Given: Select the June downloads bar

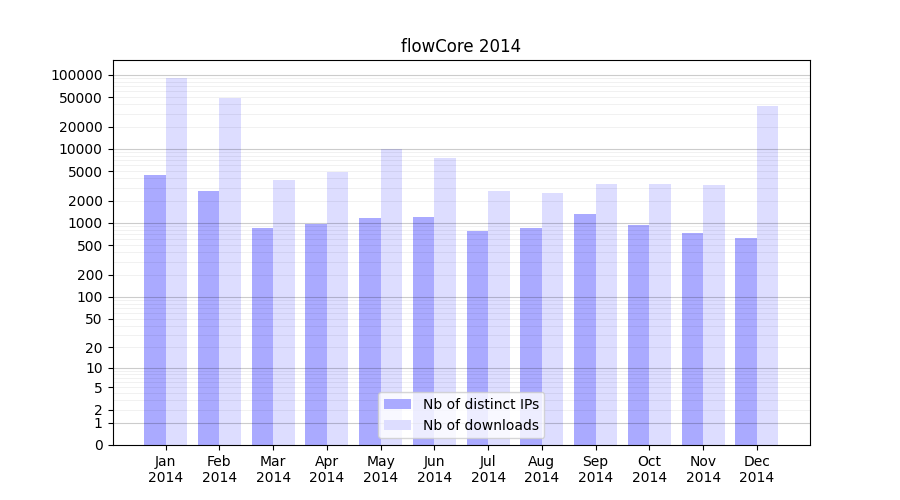Looking at the screenshot, I should (x=445, y=300).
